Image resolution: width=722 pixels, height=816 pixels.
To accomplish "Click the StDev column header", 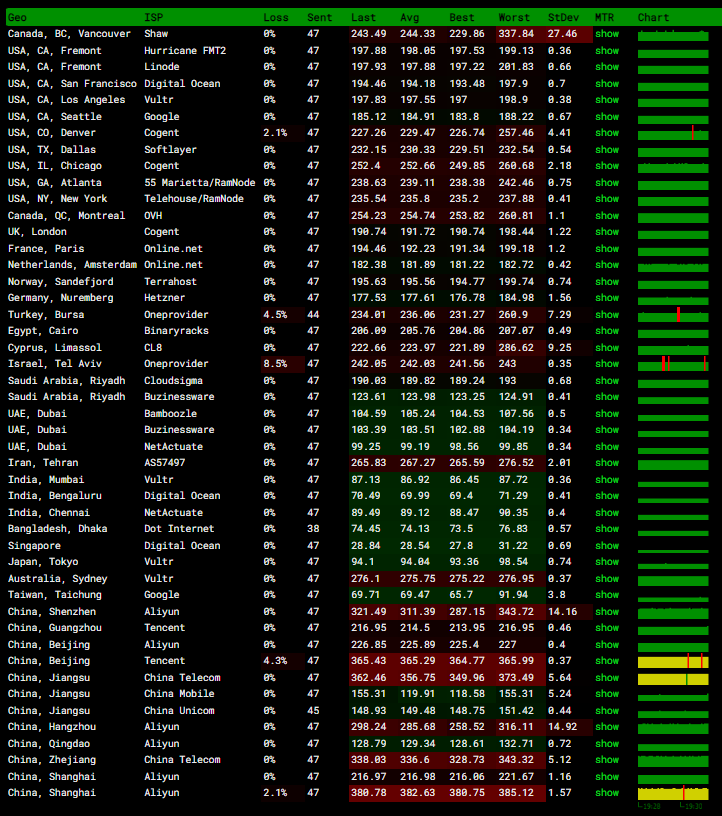I will pyautogui.click(x=563, y=18).
